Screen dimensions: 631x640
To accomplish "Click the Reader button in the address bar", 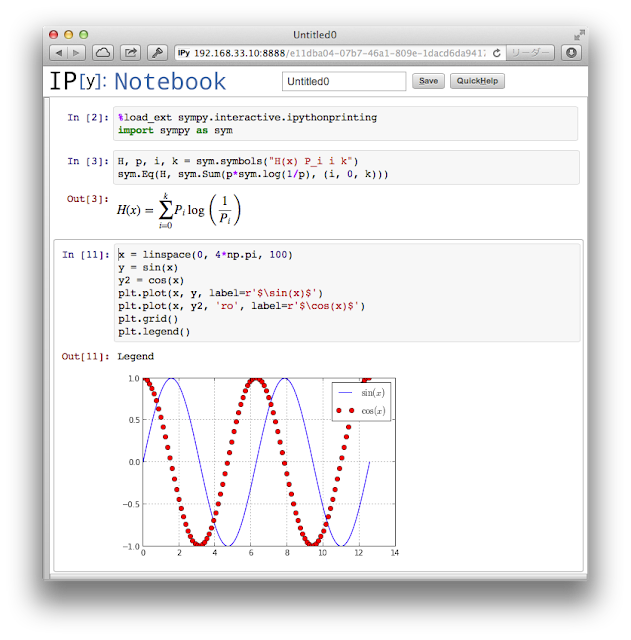I will (530, 53).
